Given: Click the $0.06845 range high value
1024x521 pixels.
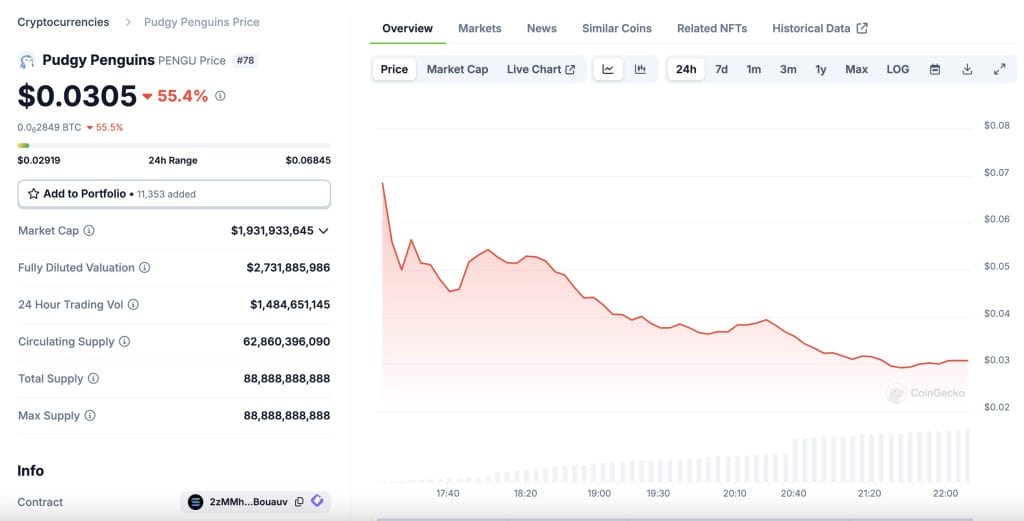Looking at the screenshot, I should click(308, 160).
